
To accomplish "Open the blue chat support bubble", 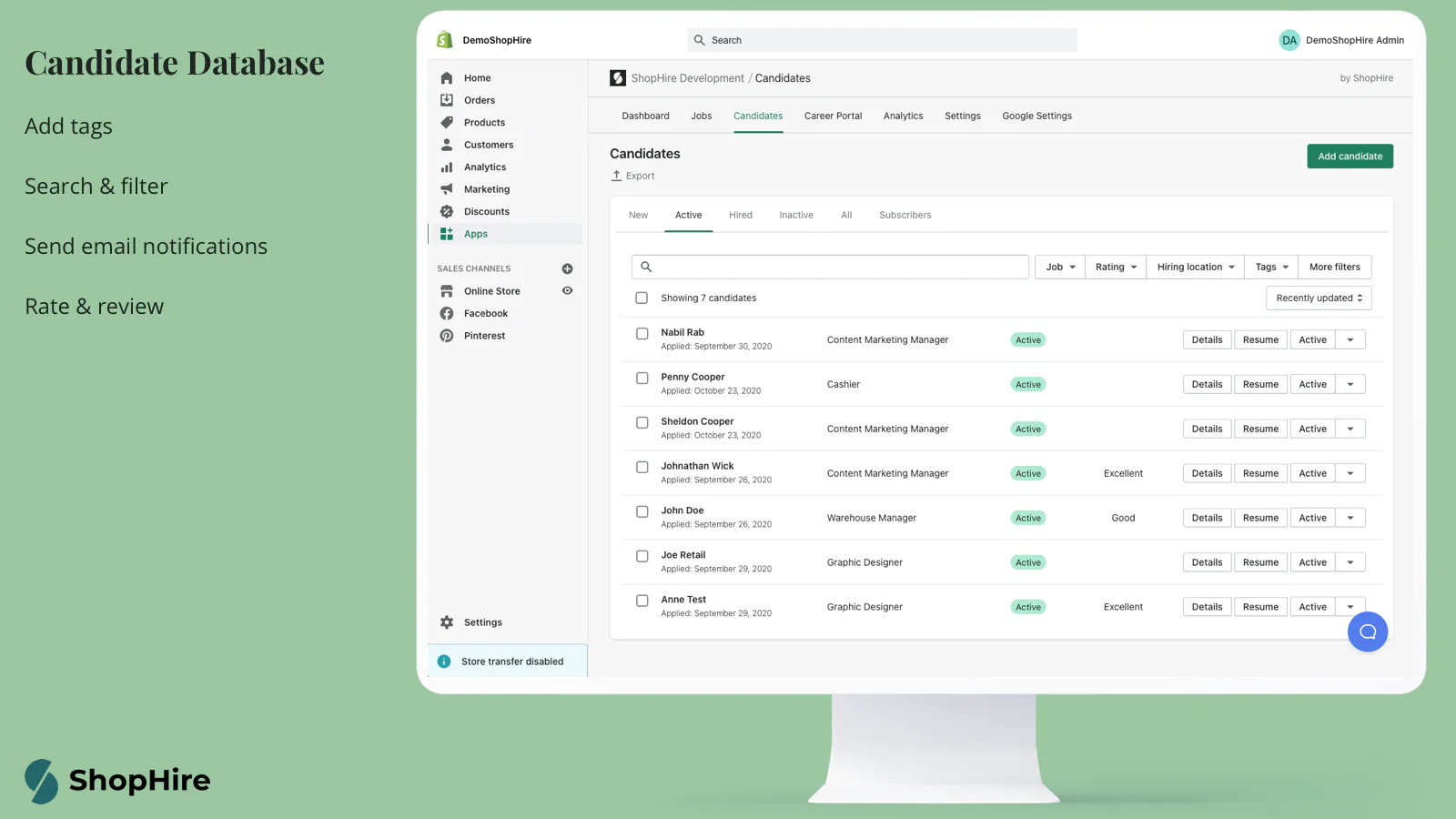I will coord(1368,632).
